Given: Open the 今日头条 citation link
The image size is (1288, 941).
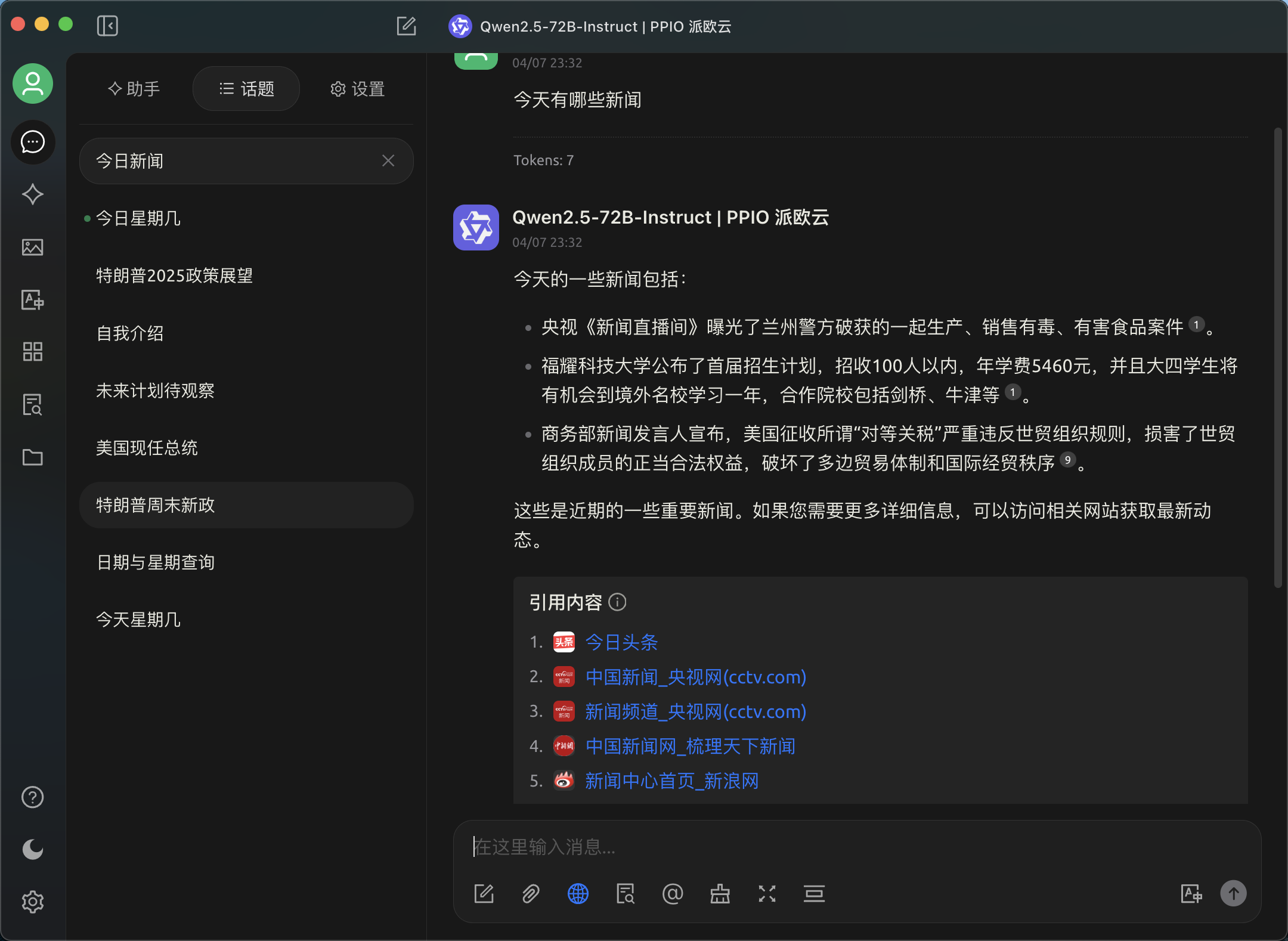Looking at the screenshot, I should pos(621,642).
